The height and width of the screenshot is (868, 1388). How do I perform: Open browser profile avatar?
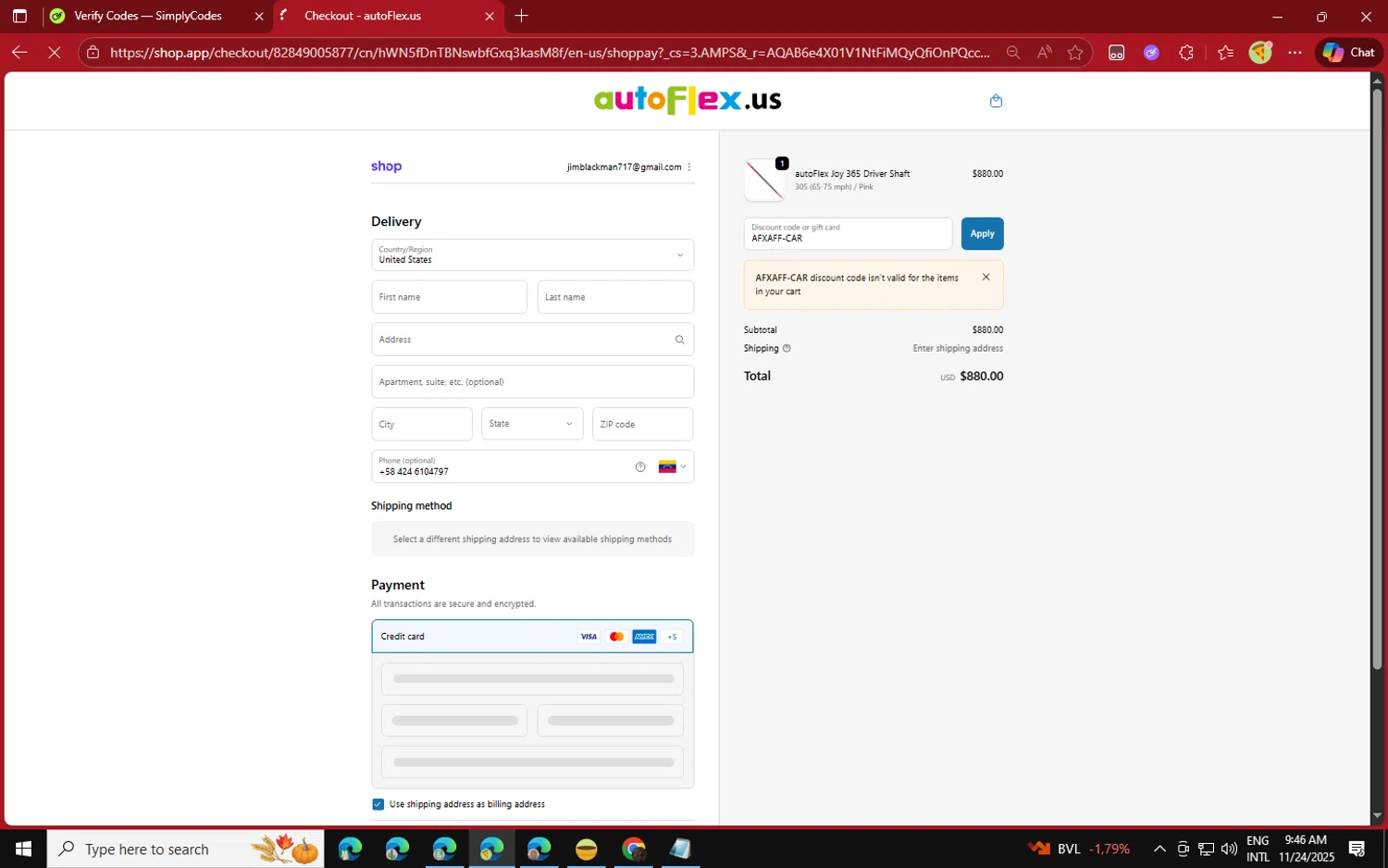(x=1260, y=53)
